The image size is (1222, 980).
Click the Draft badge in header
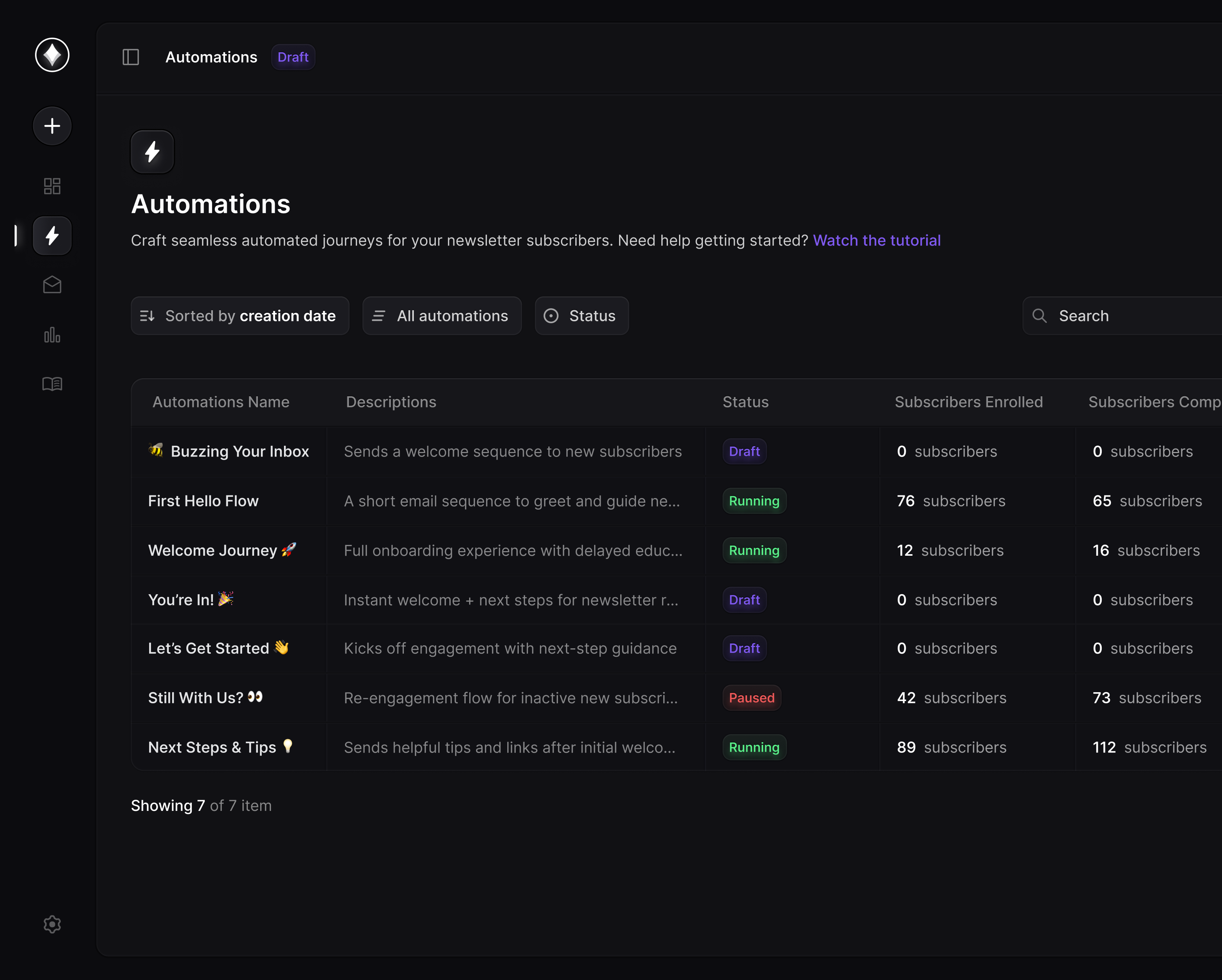(293, 57)
